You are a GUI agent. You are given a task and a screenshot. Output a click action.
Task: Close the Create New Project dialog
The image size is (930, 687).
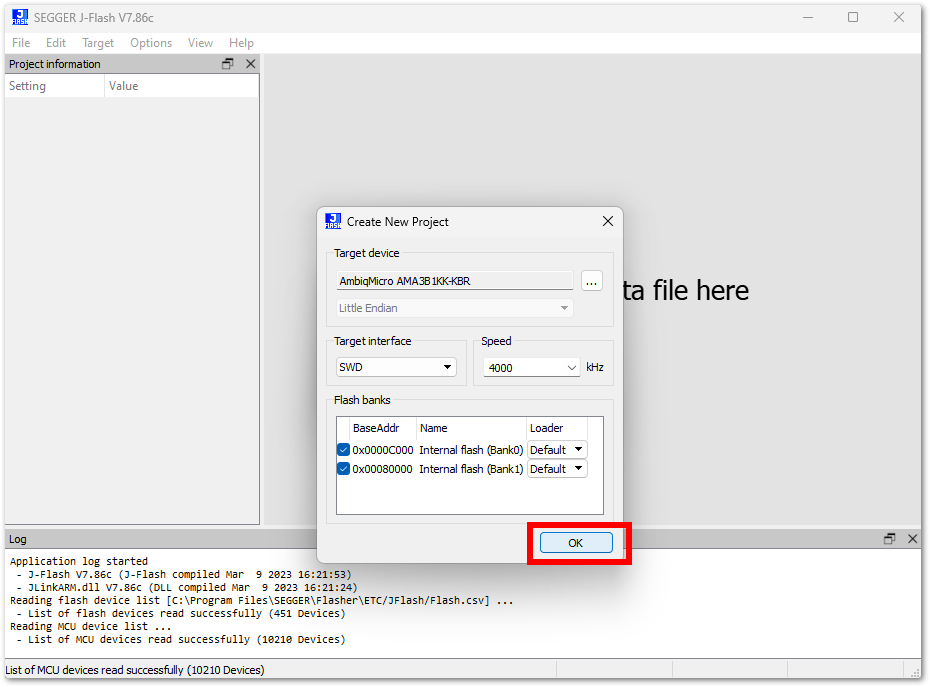pyautogui.click(x=608, y=221)
